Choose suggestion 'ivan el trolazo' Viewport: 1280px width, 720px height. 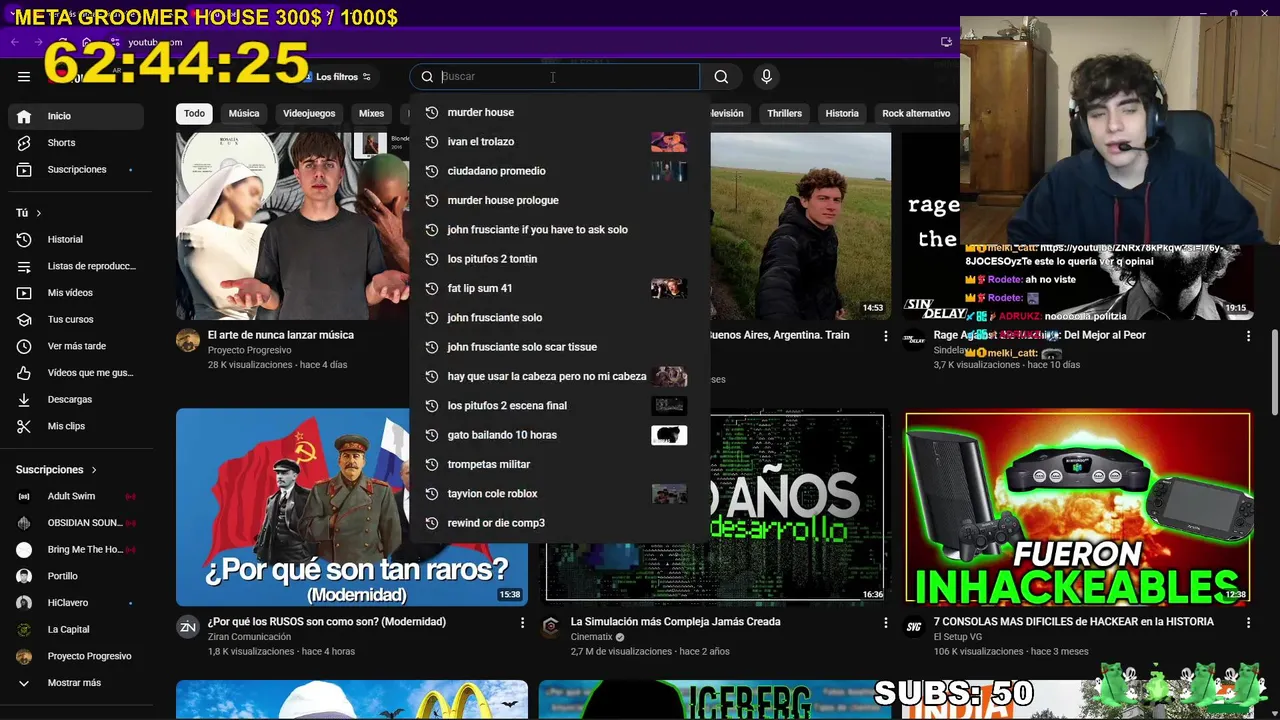tap(560, 142)
